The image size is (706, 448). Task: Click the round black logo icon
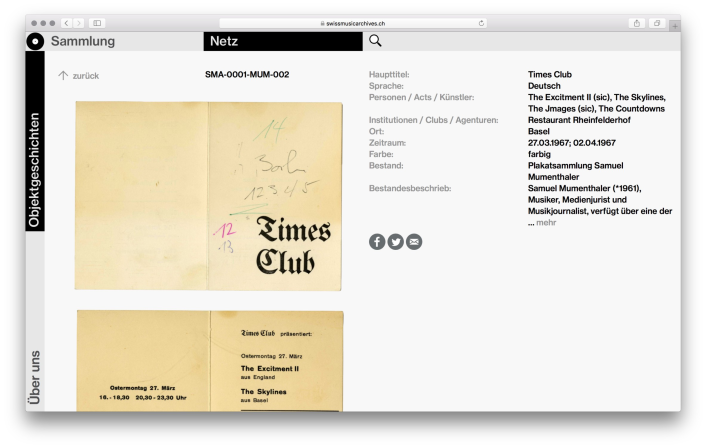(x=35, y=41)
